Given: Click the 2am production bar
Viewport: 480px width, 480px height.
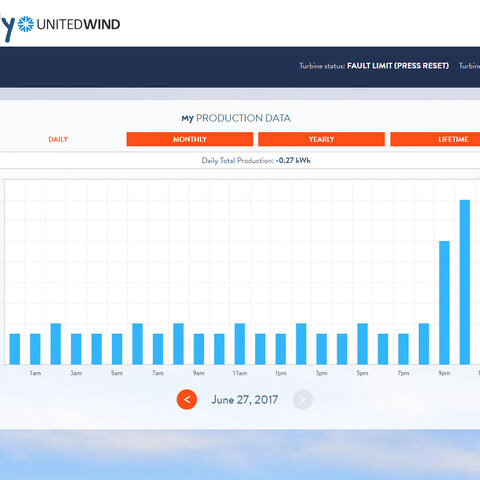Looking at the screenshot, I should coord(56,344).
